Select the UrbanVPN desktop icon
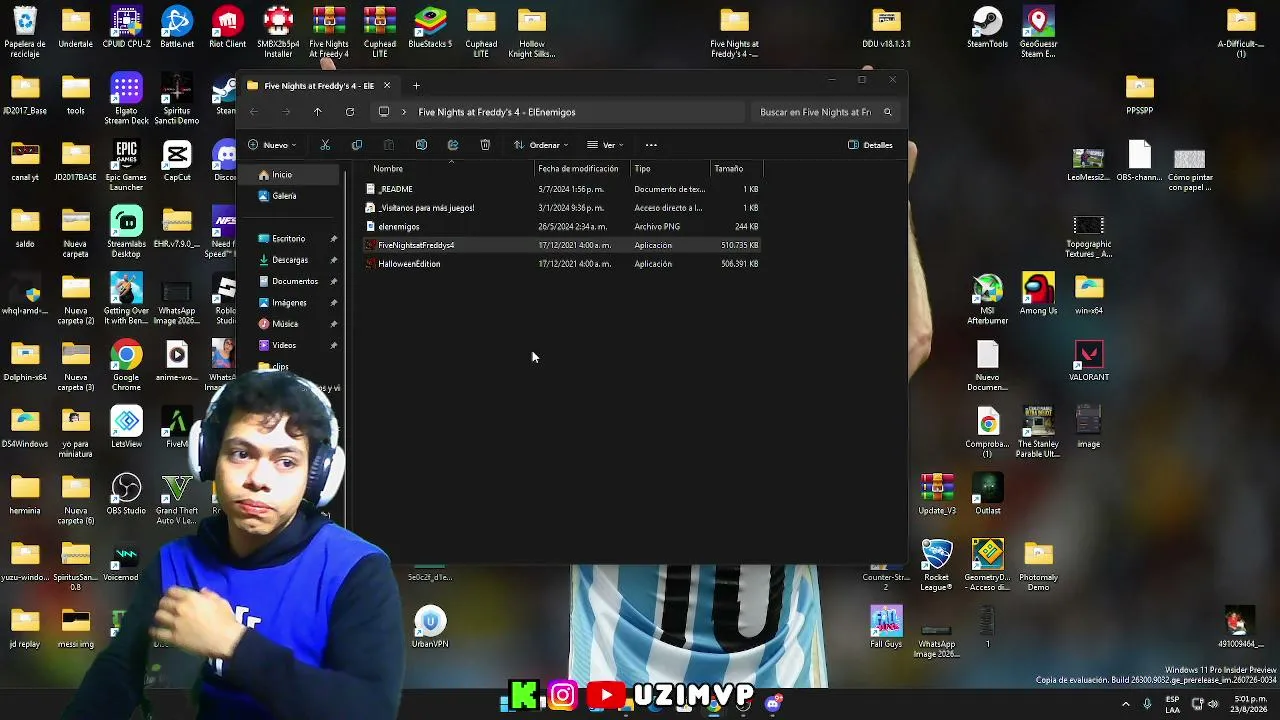 click(x=430, y=627)
